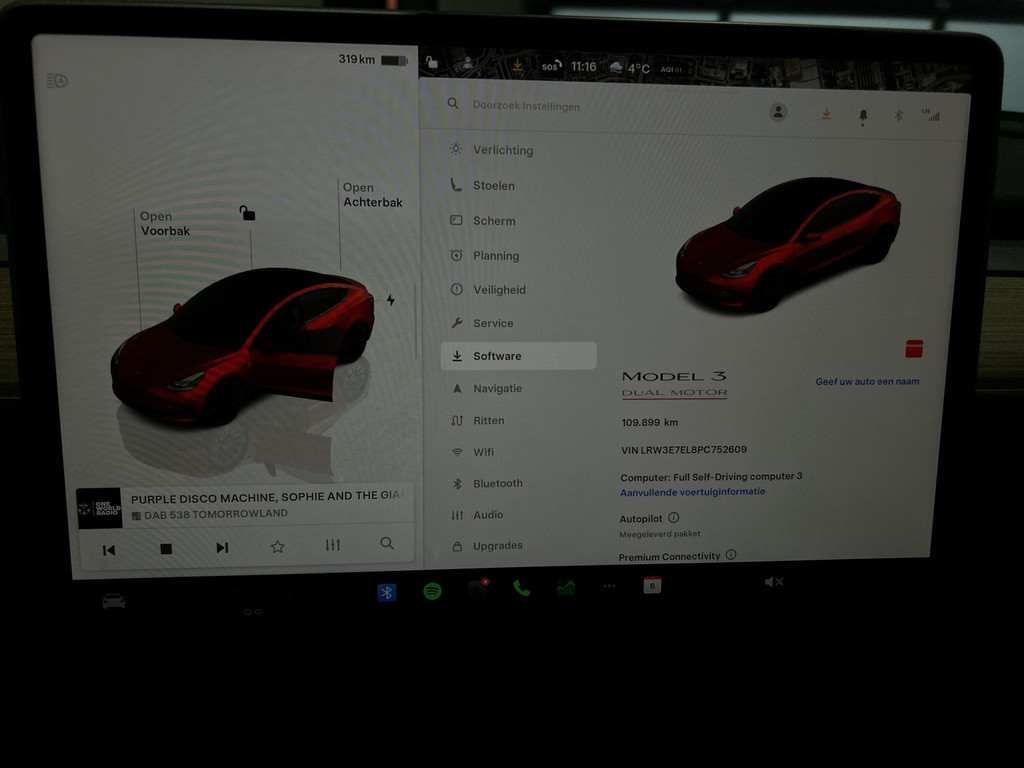Image resolution: width=1024 pixels, height=768 pixels.
Task: Open the Spotify app in the dock
Action: pyautogui.click(x=432, y=590)
